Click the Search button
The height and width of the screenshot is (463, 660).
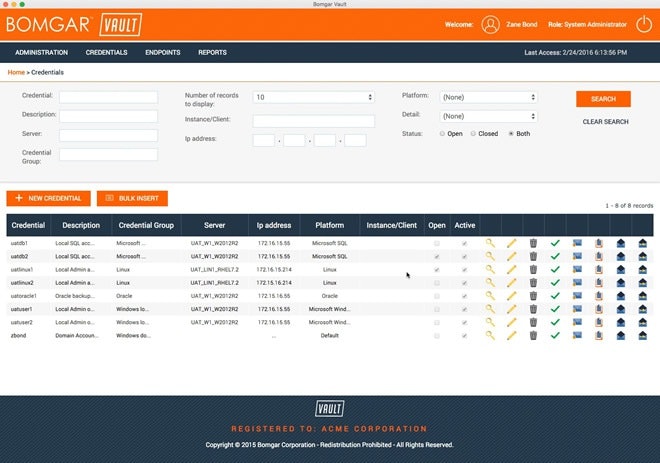[x=603, y=99]
